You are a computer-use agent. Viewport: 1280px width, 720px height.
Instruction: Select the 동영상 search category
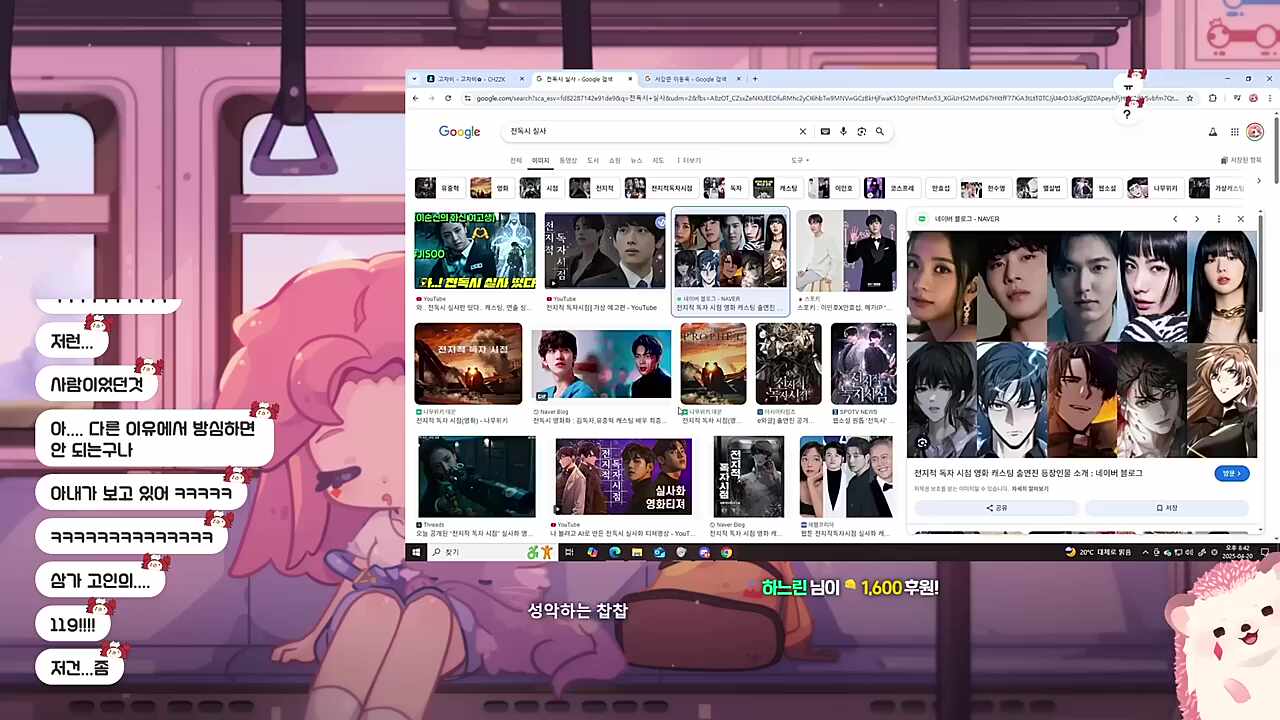pyautogui.click(x=568, y=160)
